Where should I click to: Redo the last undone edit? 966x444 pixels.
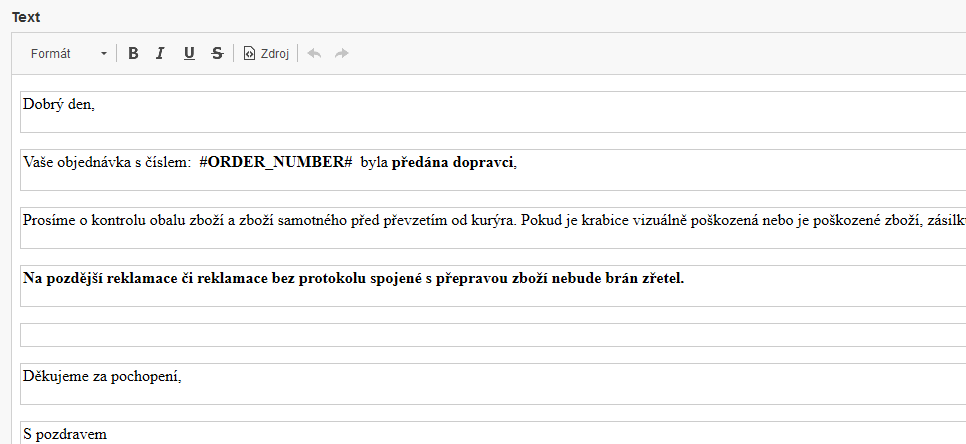(342, 54)
